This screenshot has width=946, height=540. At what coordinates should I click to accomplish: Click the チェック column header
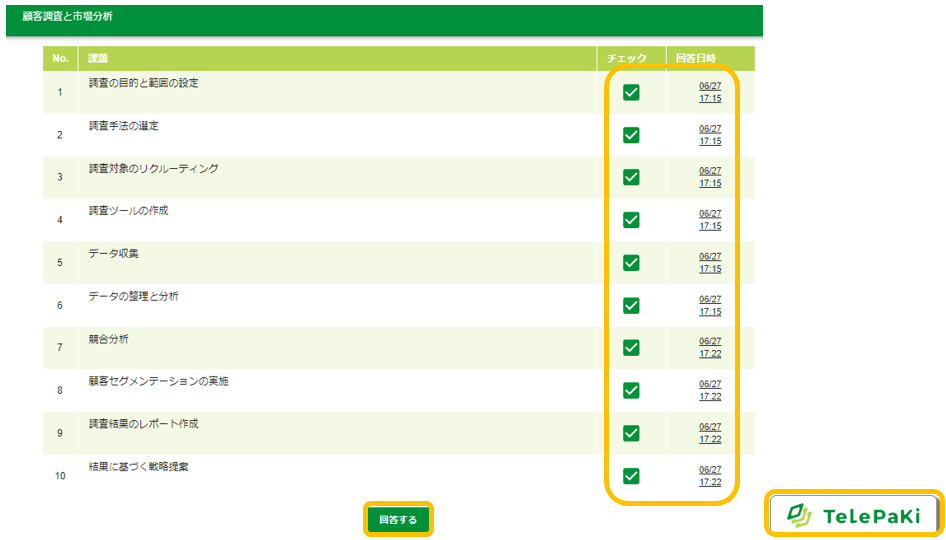pos(627,59)
